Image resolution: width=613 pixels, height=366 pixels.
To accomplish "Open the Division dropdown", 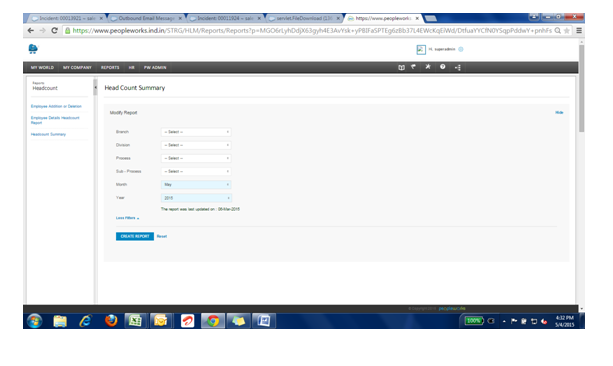I will [x=196, y=145].
